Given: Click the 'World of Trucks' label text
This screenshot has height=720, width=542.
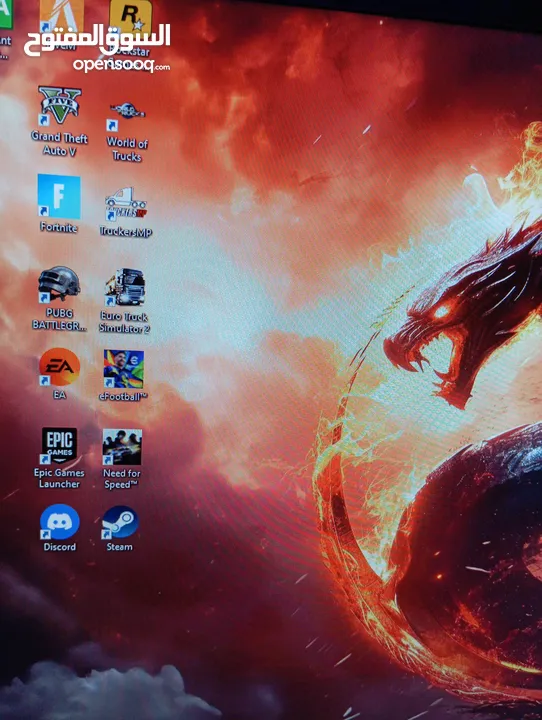Looking at the screenshot, I should (x=127, y=149).
